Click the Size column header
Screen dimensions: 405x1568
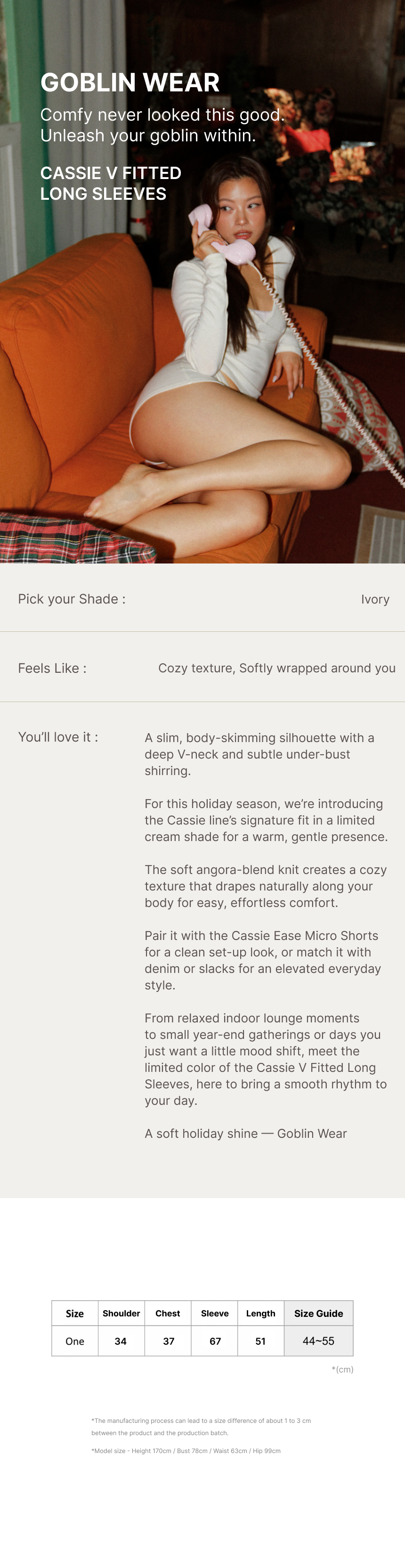[x=75, y=1314]
